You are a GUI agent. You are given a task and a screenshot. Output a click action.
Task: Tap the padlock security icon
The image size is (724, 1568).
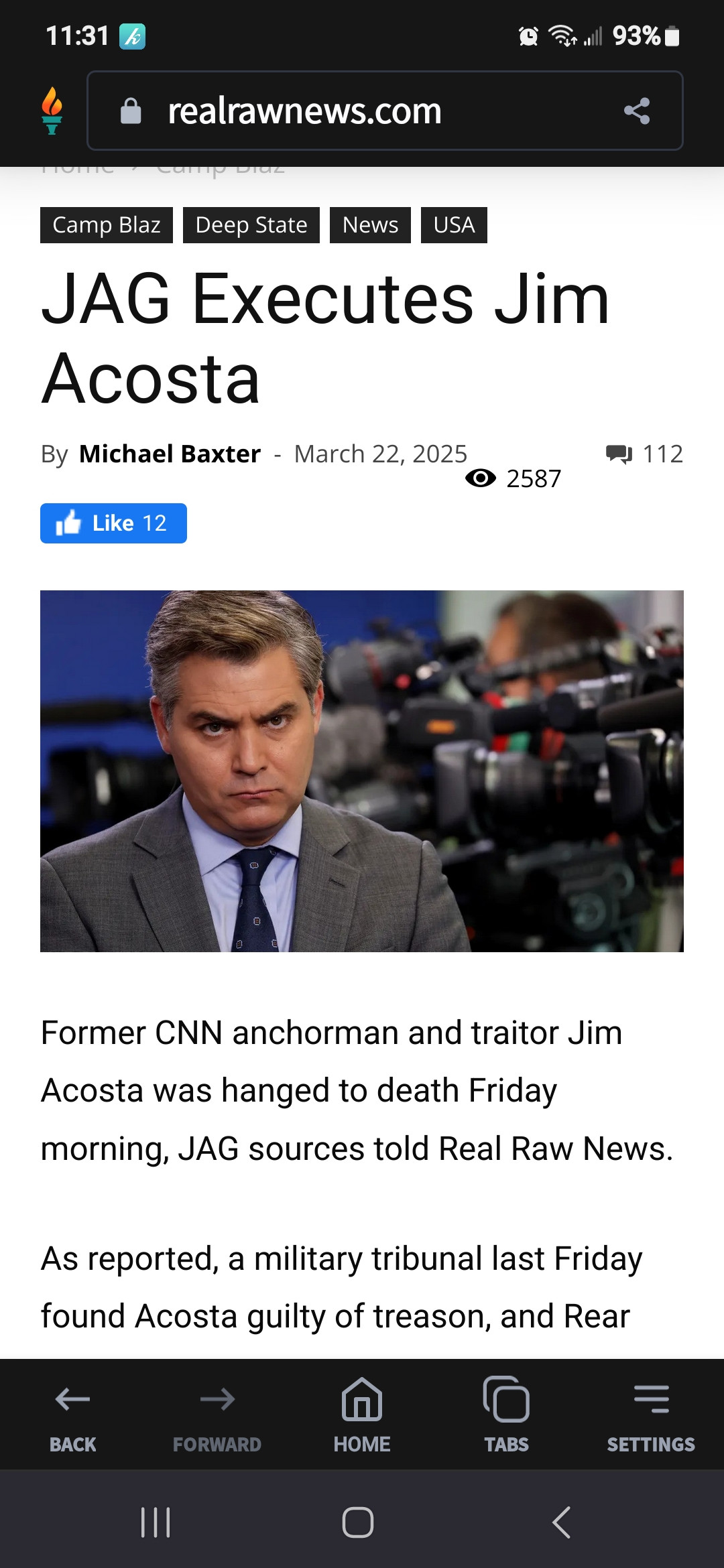click(x=131, y=111)
